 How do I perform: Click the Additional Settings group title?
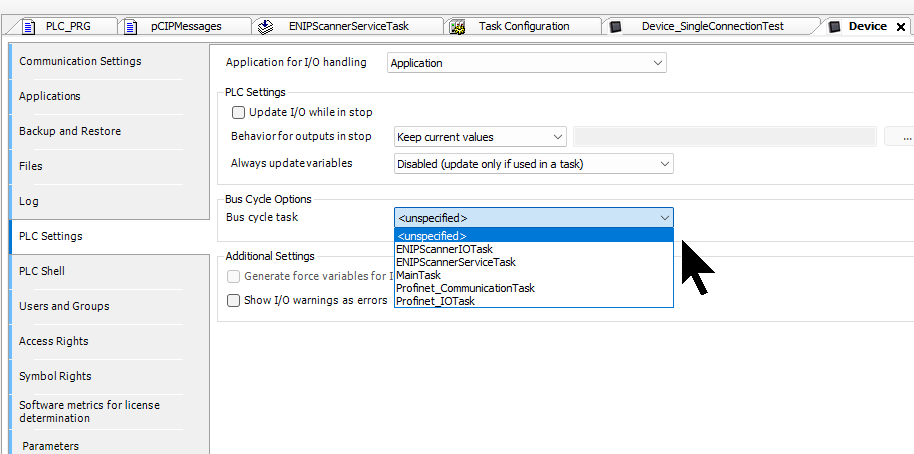(x=270, y=256)
